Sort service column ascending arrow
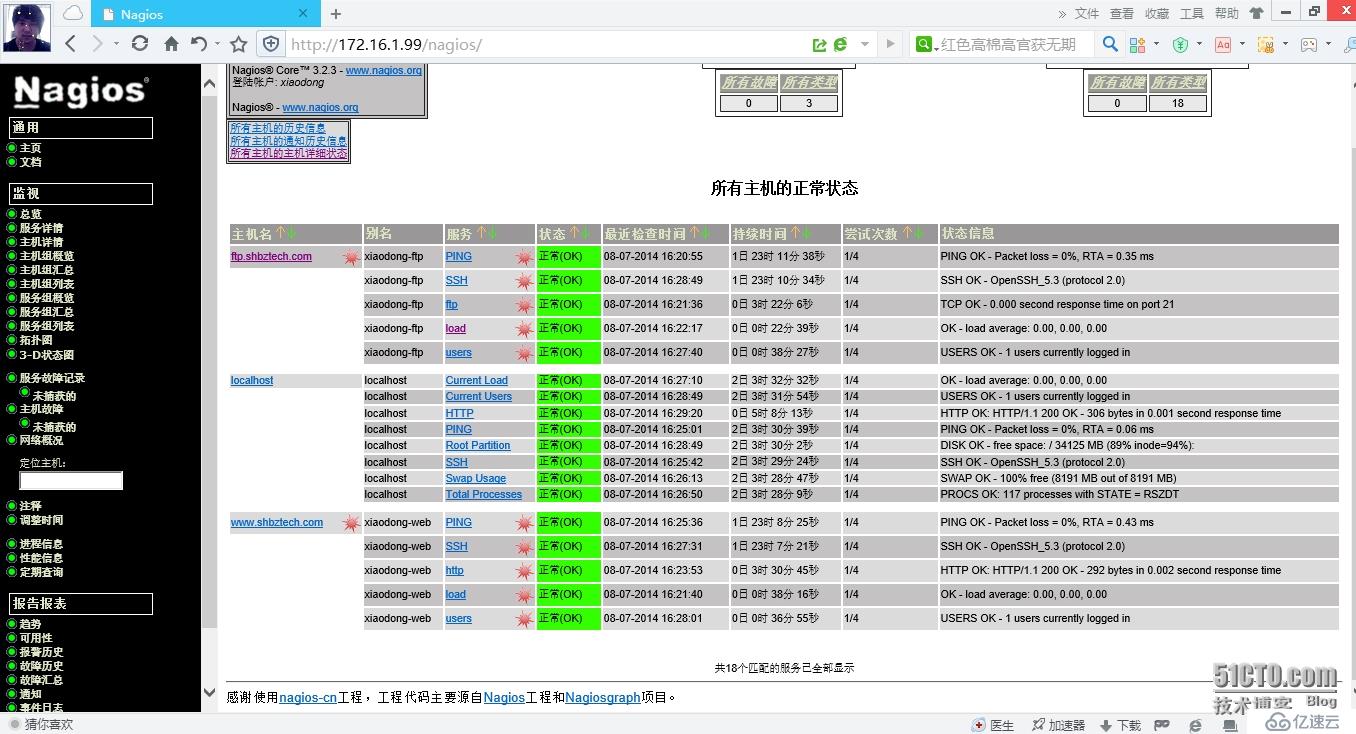Screen dimensions: 1356x734 click(481, 233)
